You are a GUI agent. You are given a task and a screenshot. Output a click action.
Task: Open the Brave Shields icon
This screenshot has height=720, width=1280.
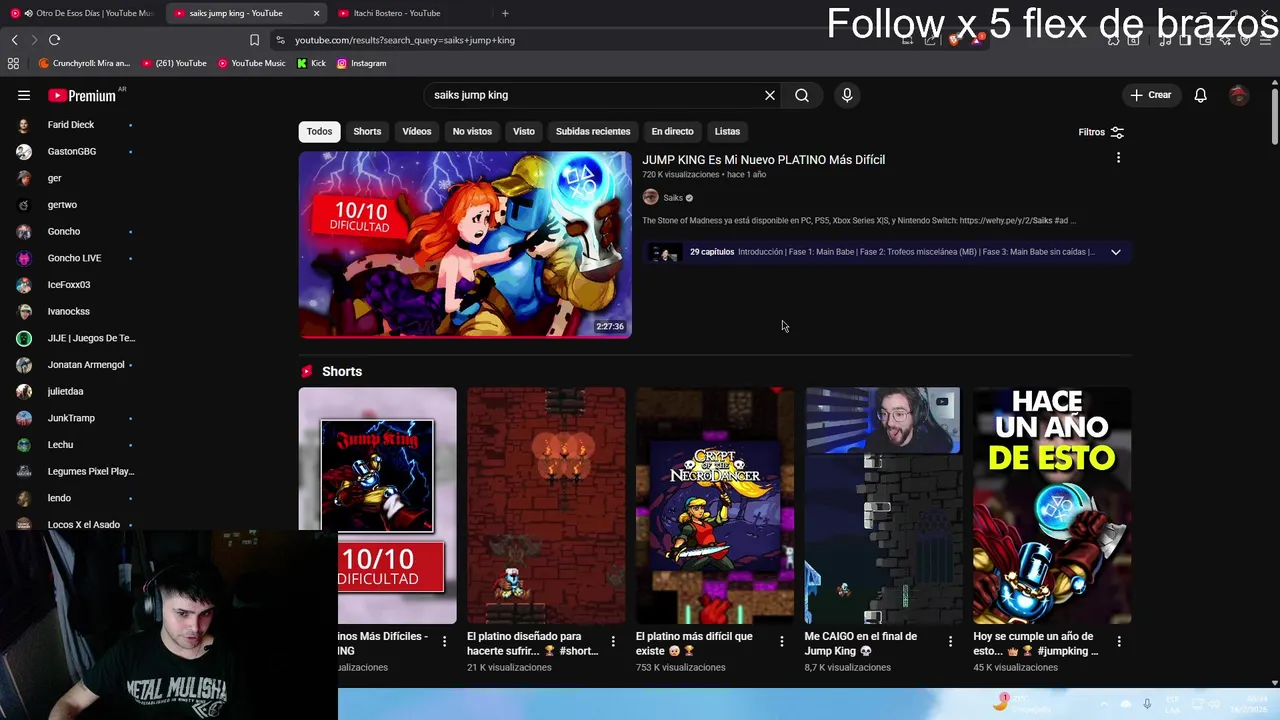click(954, 40)
